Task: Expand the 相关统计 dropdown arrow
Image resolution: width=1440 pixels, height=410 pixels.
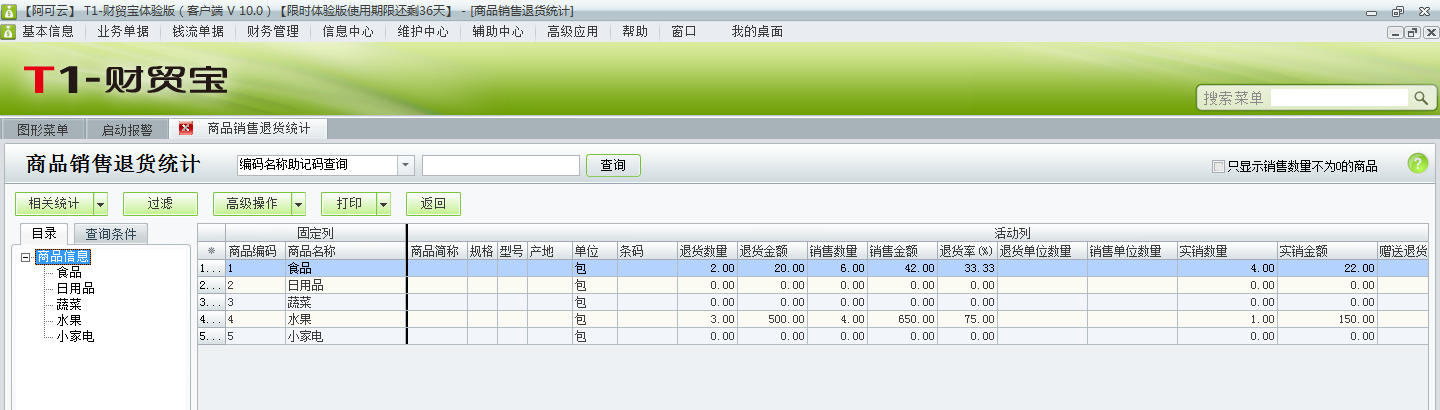Action: tap(100, 204)
